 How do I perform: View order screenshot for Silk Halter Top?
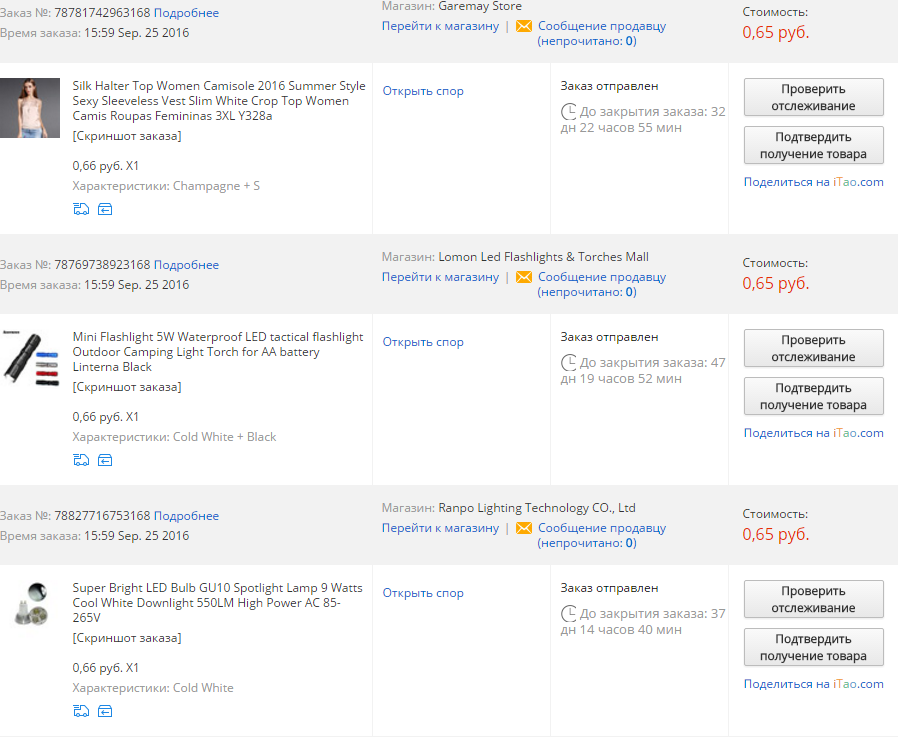pyautogui.click(x=127, y=136)
